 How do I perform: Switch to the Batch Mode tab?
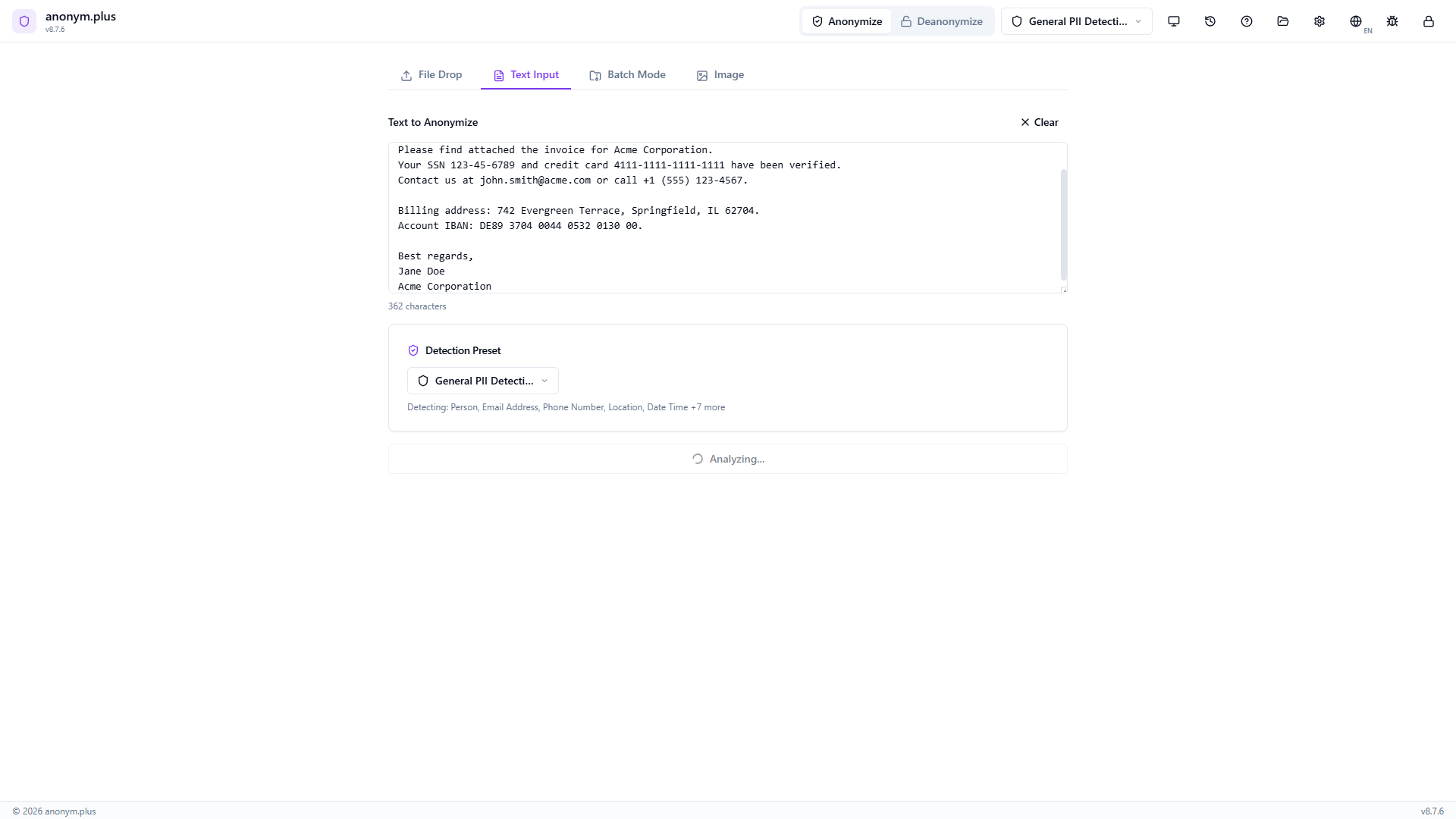(x=627, y=75)
